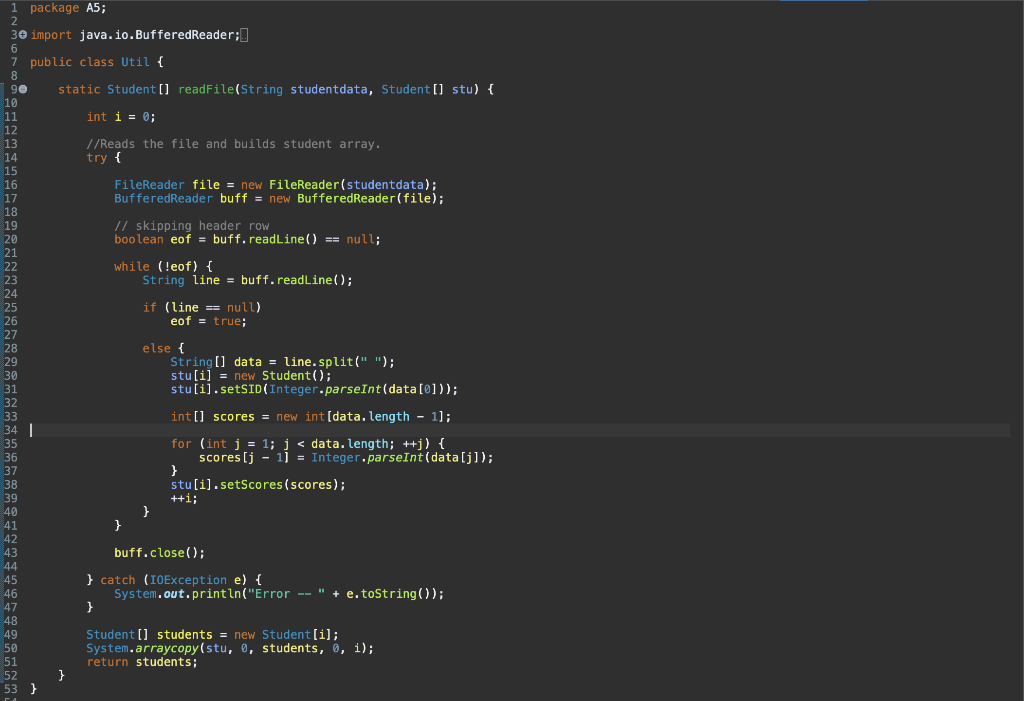Click the setSID method call
The height and width of the screenshot is (701, 1024).
tap(241, 389)
